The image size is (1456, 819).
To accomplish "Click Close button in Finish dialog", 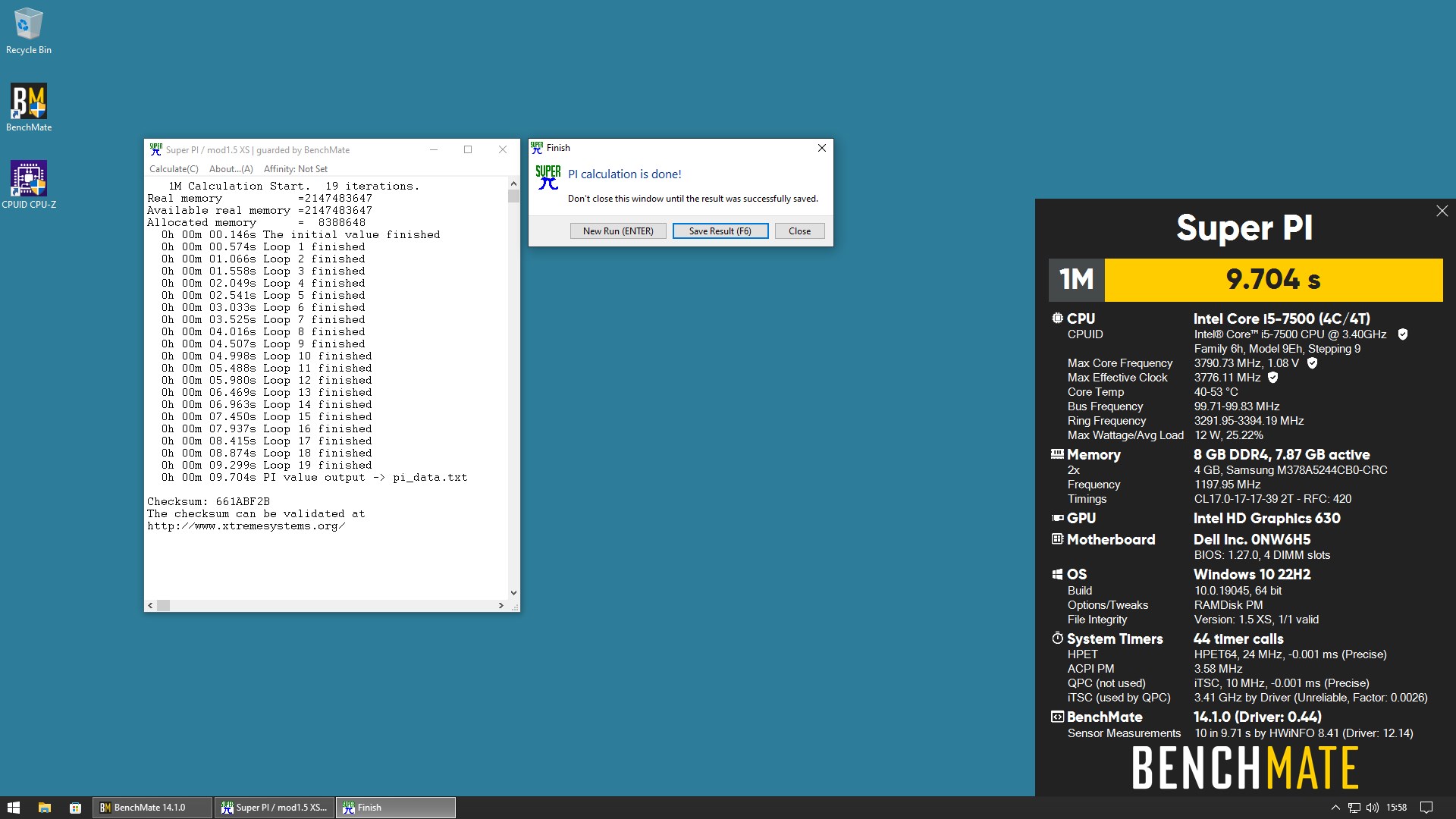I will click(799, 231).
